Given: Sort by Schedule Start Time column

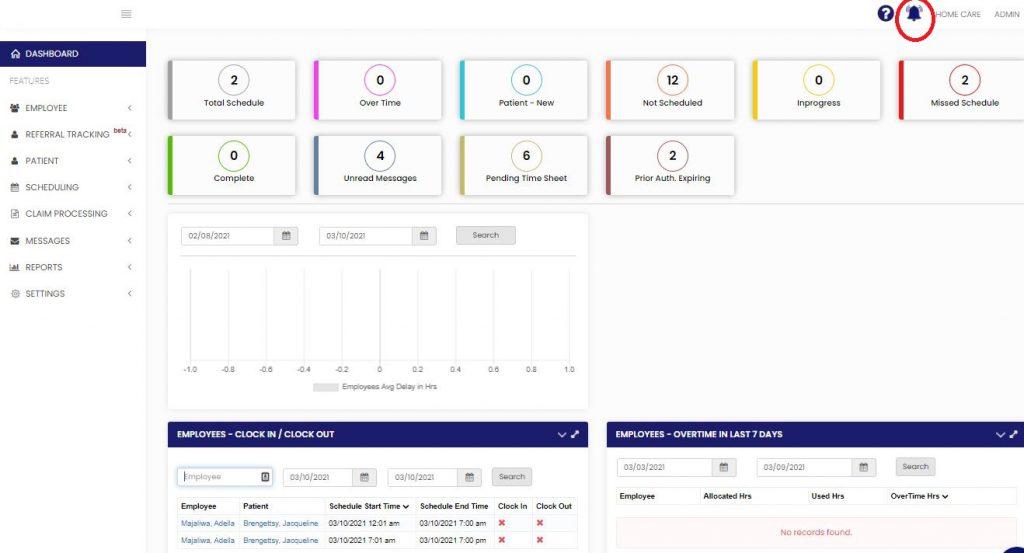Looking at the screenshot, I should (369, 507).
